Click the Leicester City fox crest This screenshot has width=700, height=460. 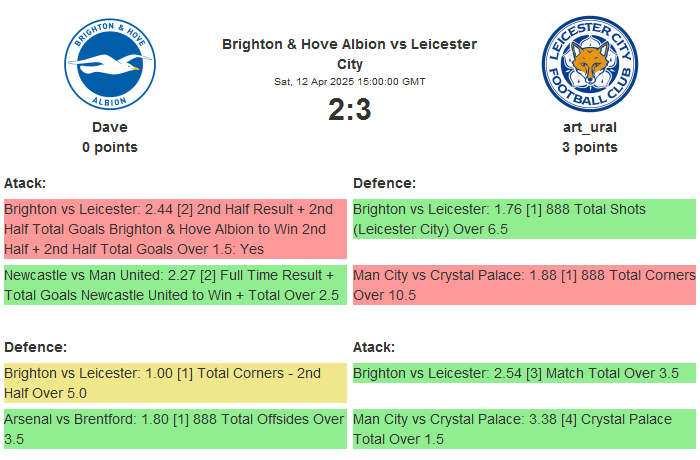589,66
